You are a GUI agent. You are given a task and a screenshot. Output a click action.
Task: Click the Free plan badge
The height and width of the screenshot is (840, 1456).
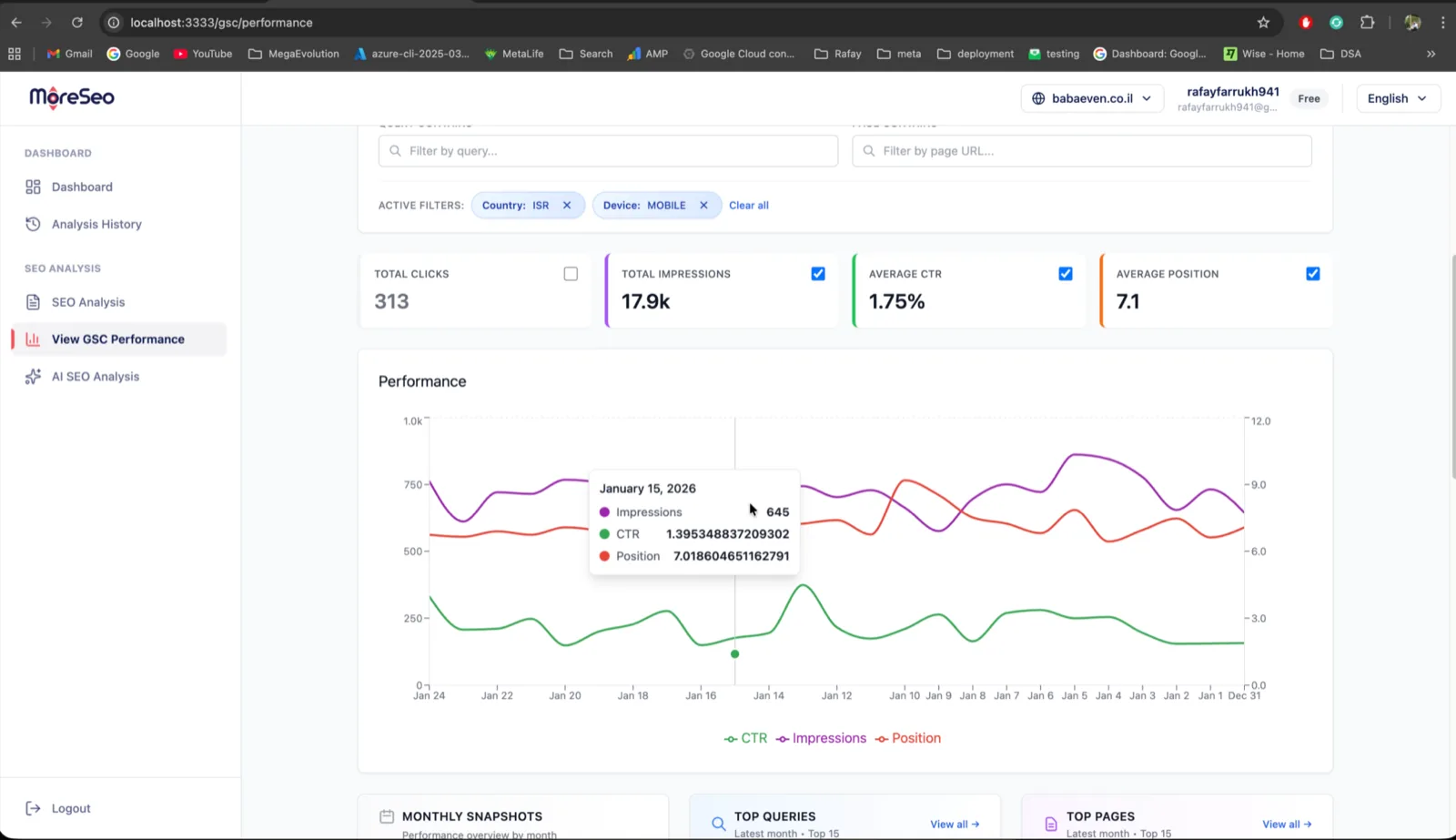point(1309,98)
